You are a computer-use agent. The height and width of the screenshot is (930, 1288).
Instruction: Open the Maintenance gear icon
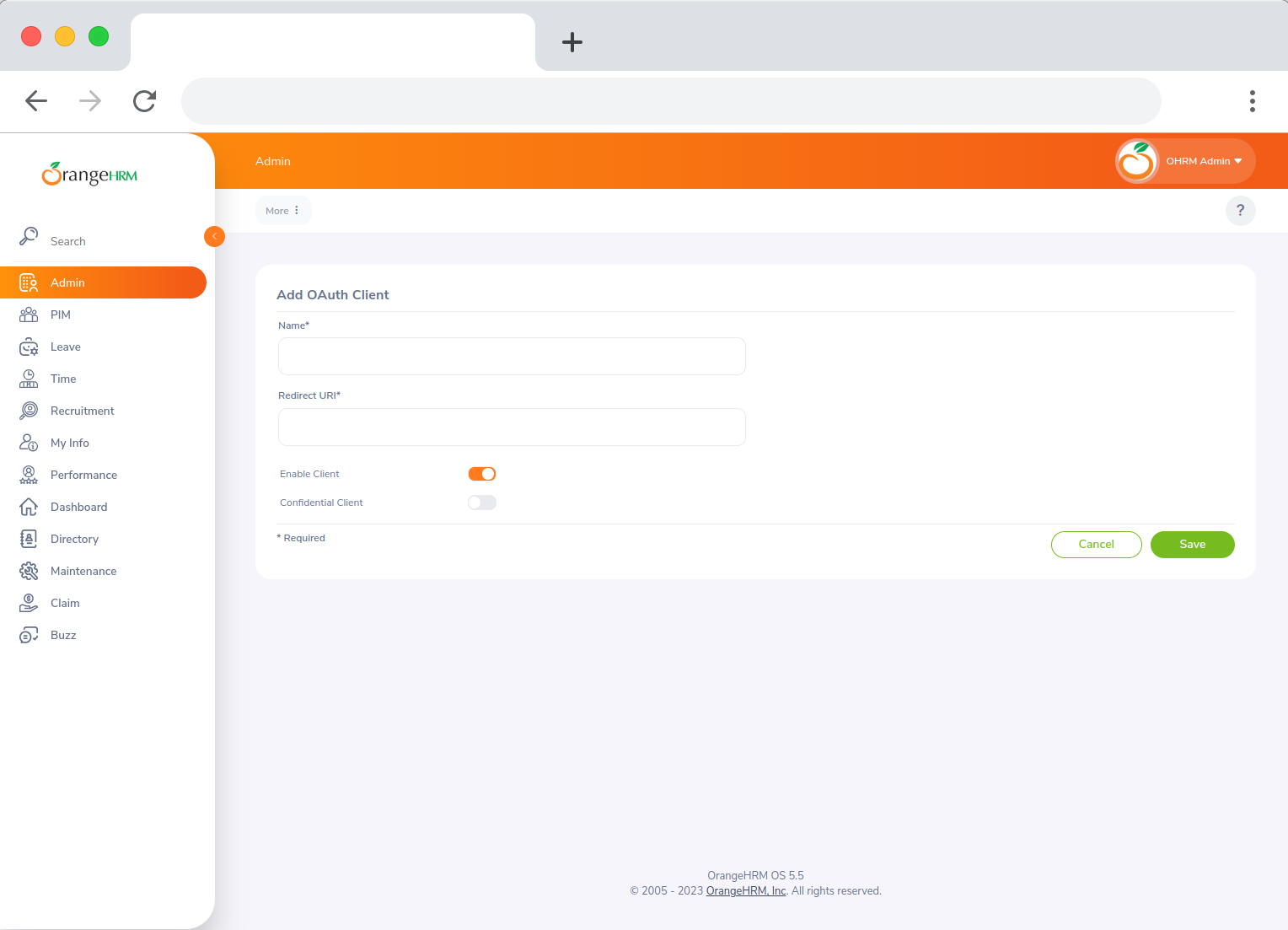click(x=28, y=571)
